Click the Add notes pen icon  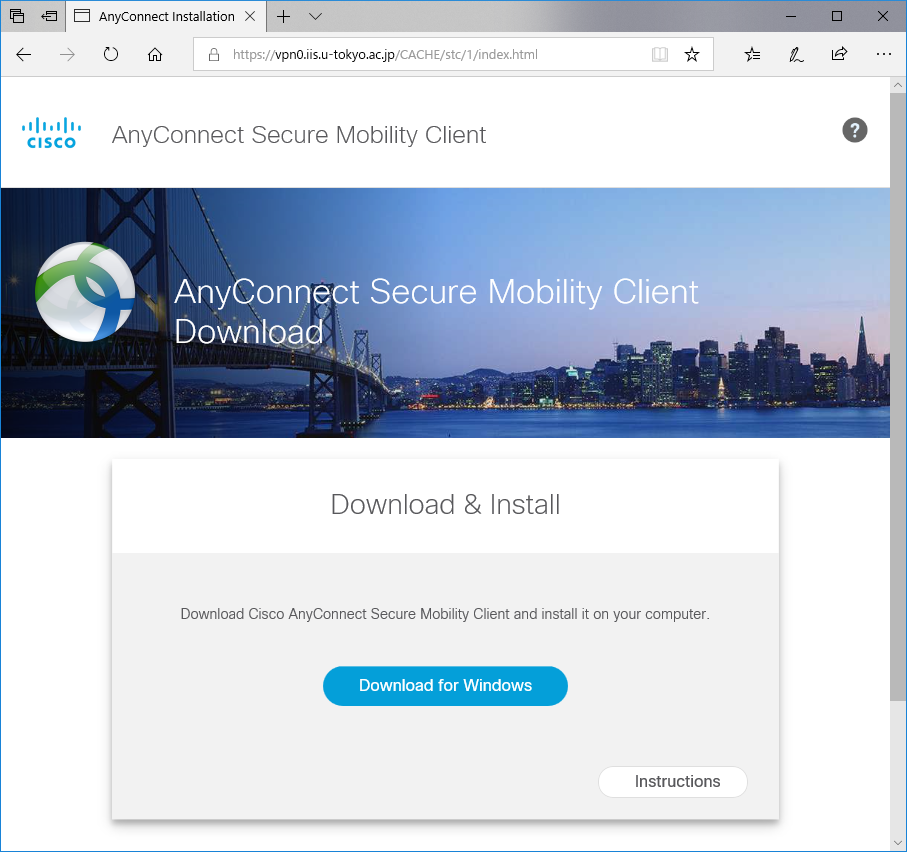pos(796,54)
